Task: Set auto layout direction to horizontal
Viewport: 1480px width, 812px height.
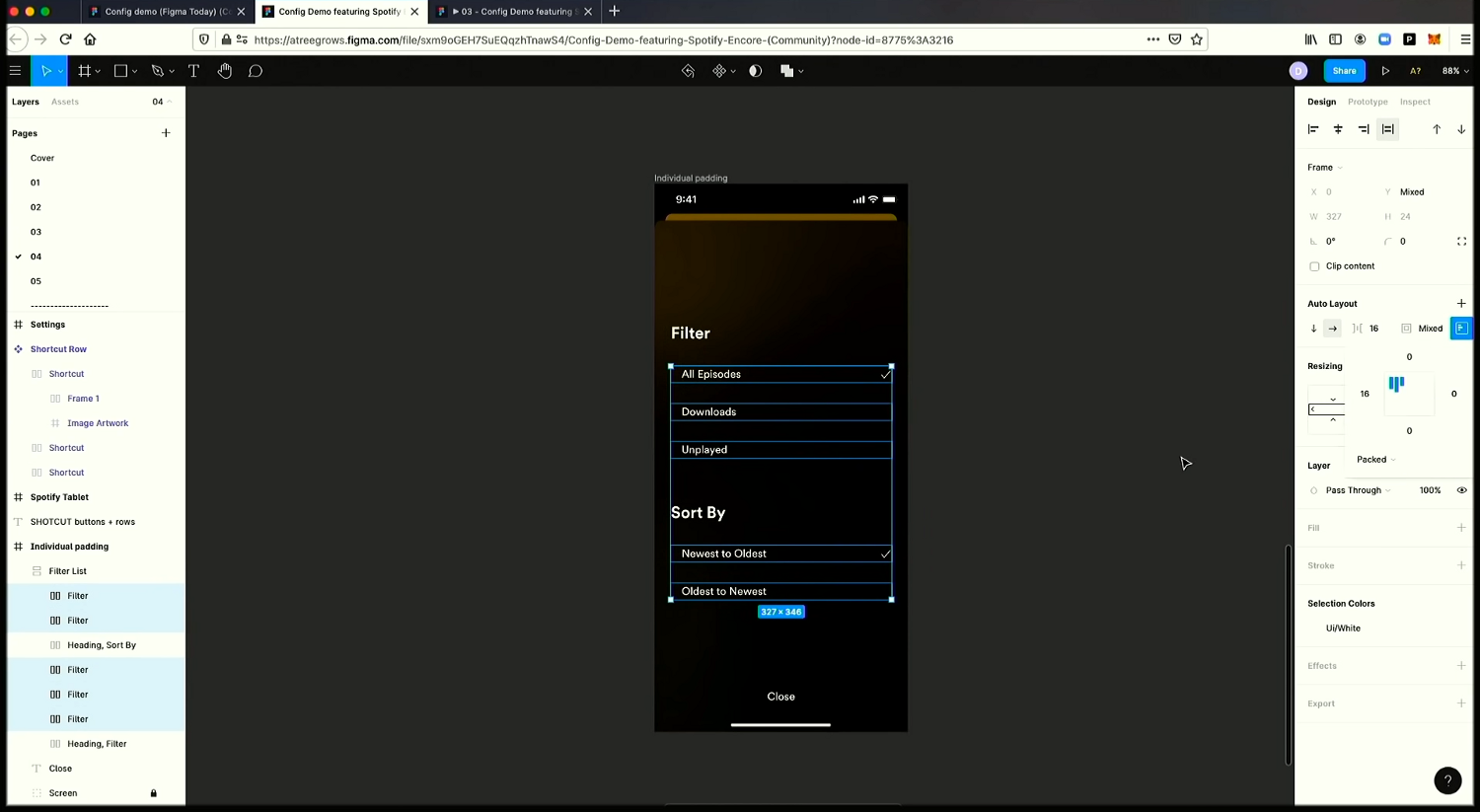Action: click(x=1333, y=329)
